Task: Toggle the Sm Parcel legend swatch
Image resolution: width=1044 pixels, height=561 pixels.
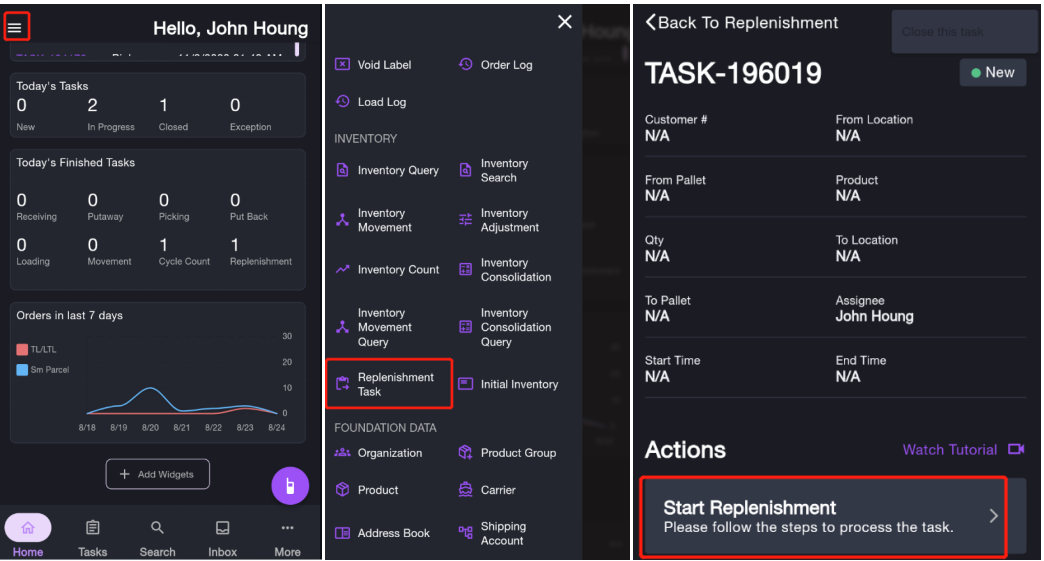Action: point(22,370)
